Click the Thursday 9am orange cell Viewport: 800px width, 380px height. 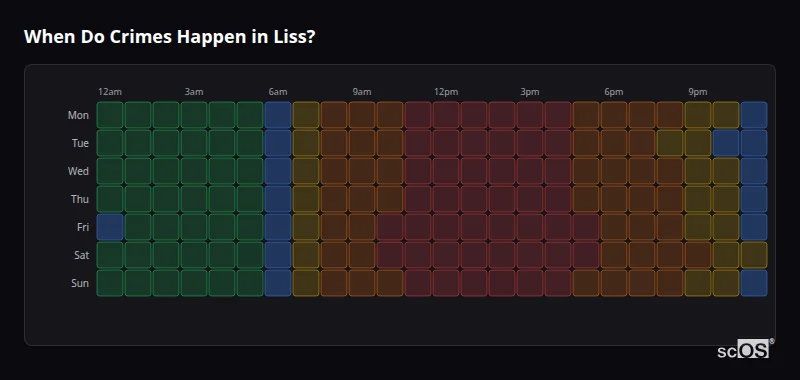(x=362, y=199)
